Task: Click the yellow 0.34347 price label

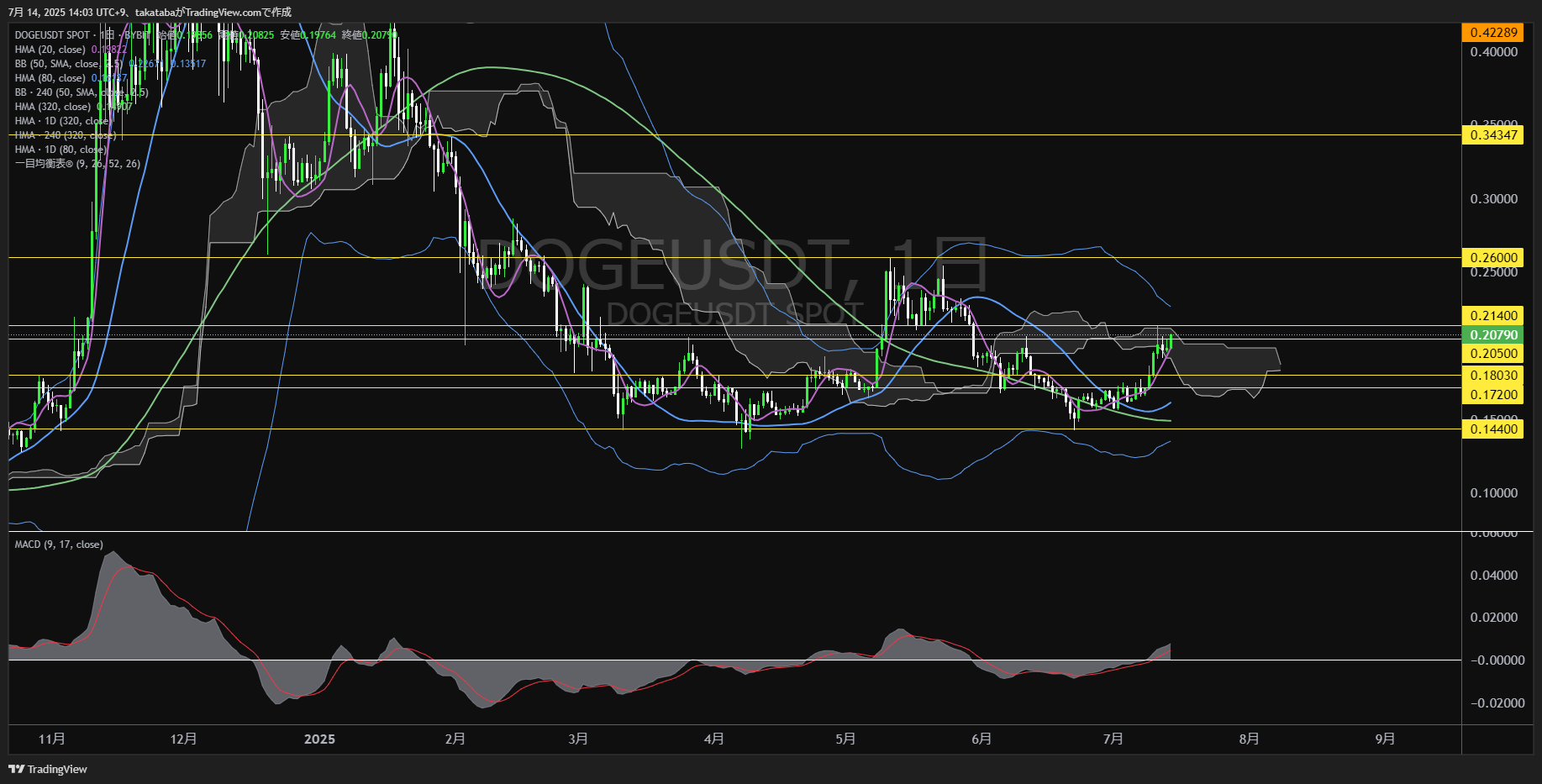Action: point(1492,134)
